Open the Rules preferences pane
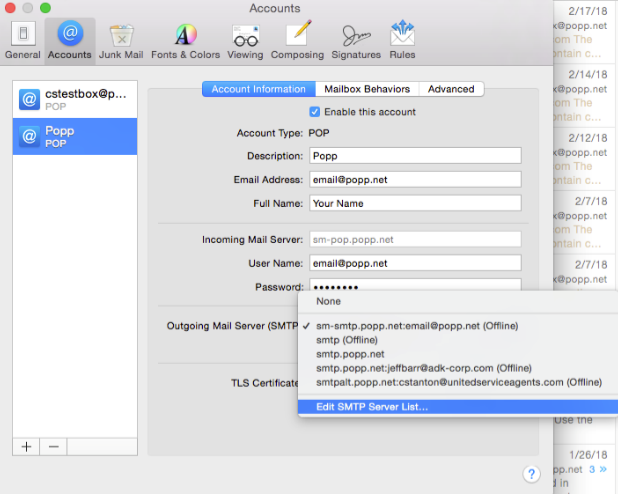This screenshot has height=494, width=618. (402, 41)
